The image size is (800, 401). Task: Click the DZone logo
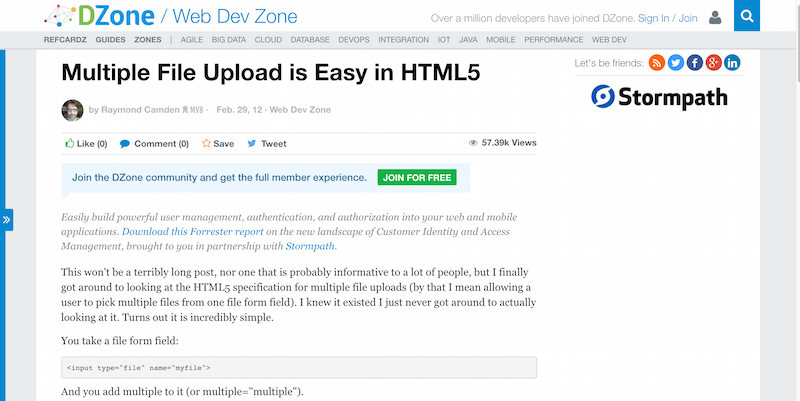click(99, 16)
